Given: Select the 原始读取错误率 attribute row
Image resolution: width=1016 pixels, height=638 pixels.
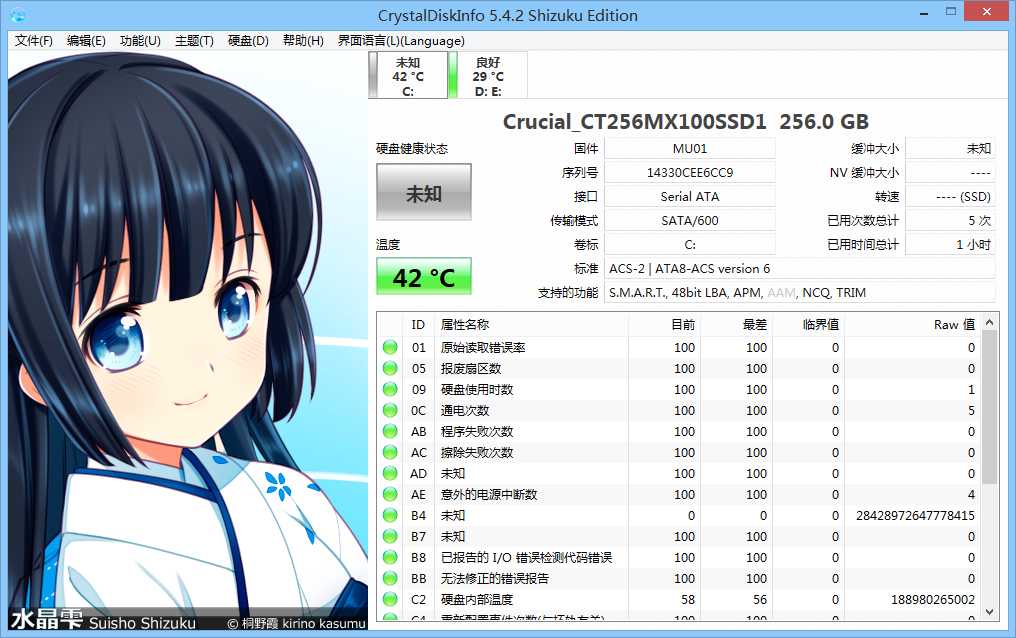Looking at the screenshot, I should [x=679, y=347].
